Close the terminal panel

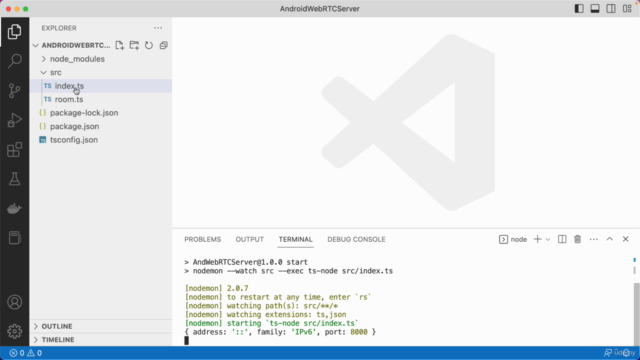point(625,239)
